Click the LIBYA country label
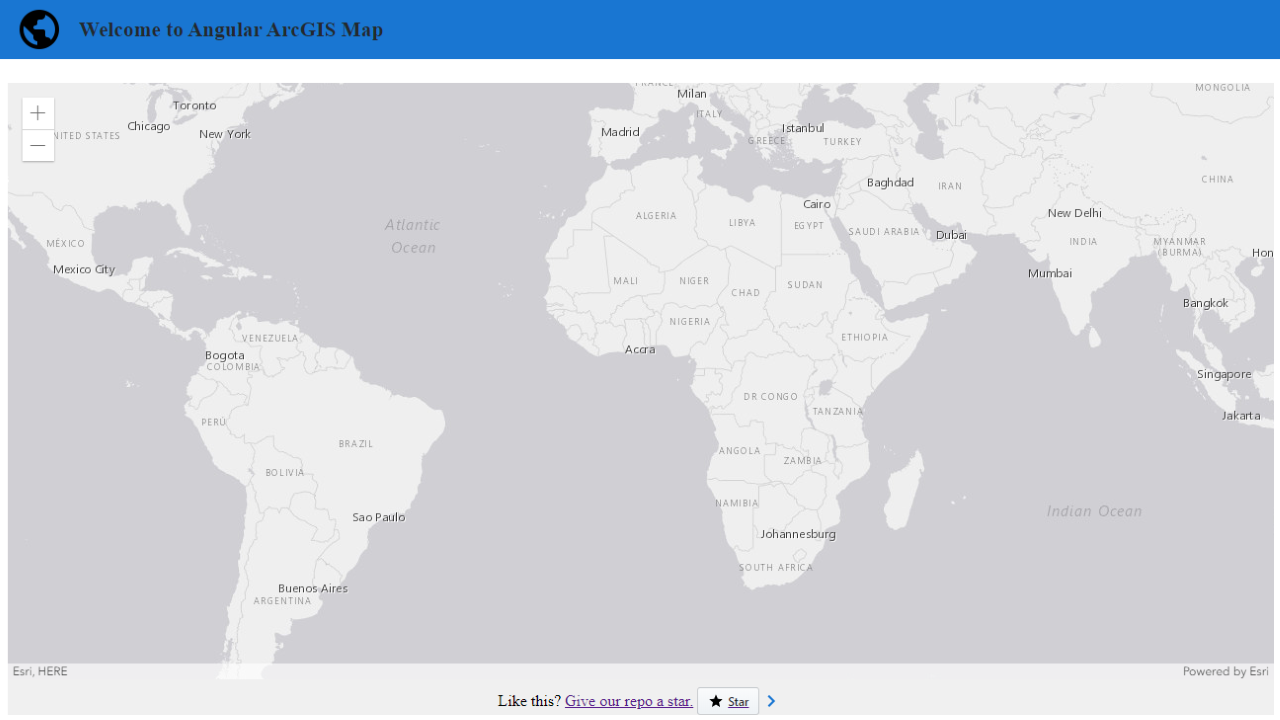Viewport: 1280px width, 720px height. [742, 223]
